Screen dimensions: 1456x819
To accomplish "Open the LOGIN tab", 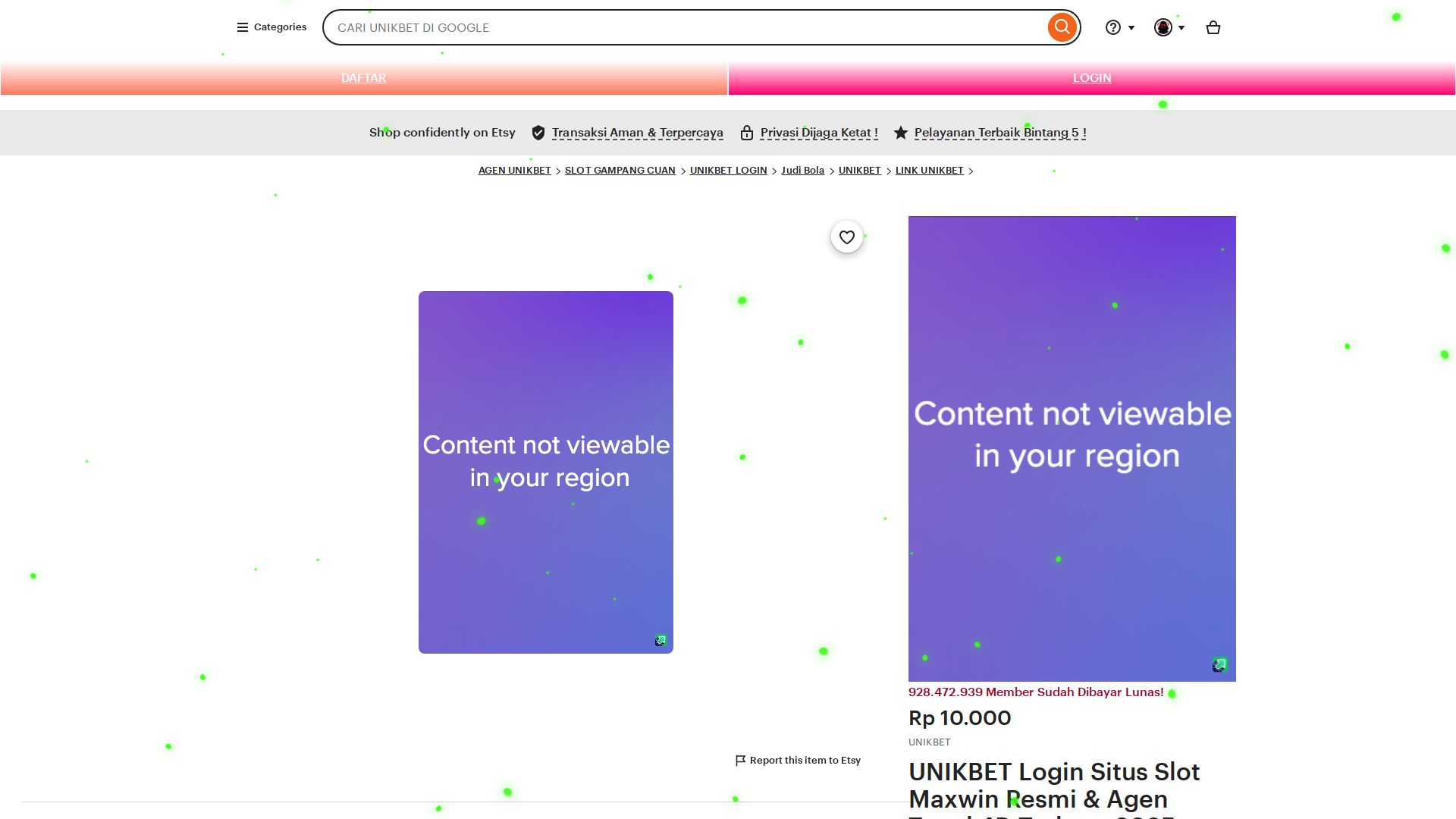I will point(1091,78).
